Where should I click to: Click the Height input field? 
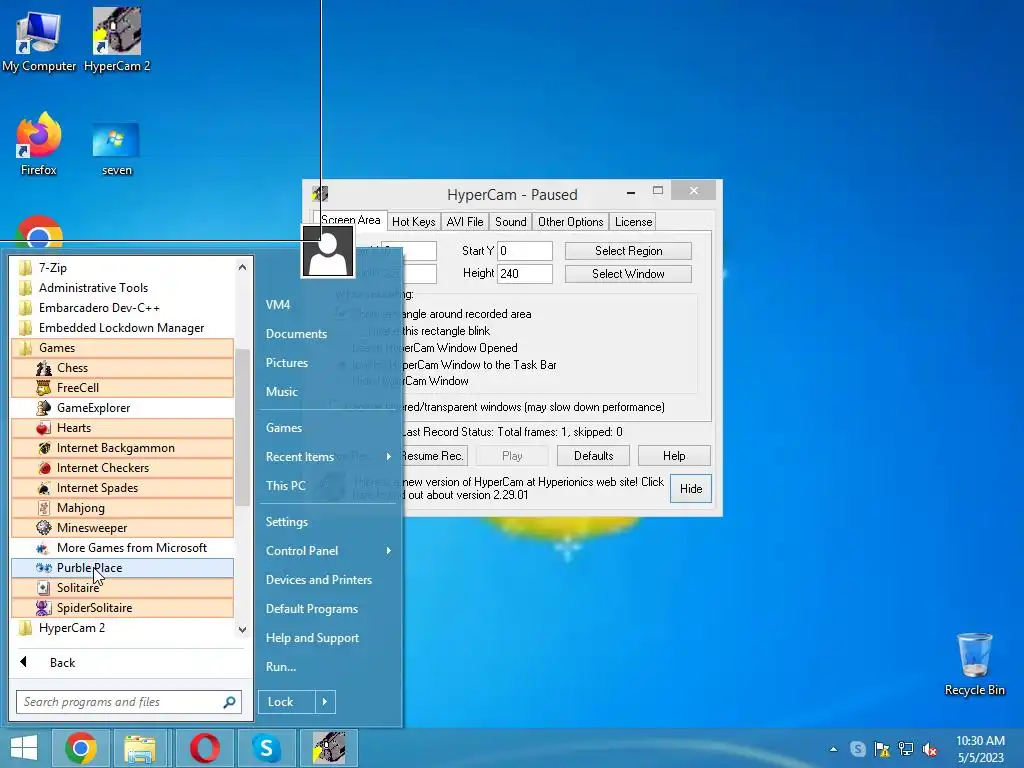coord(525,274)
